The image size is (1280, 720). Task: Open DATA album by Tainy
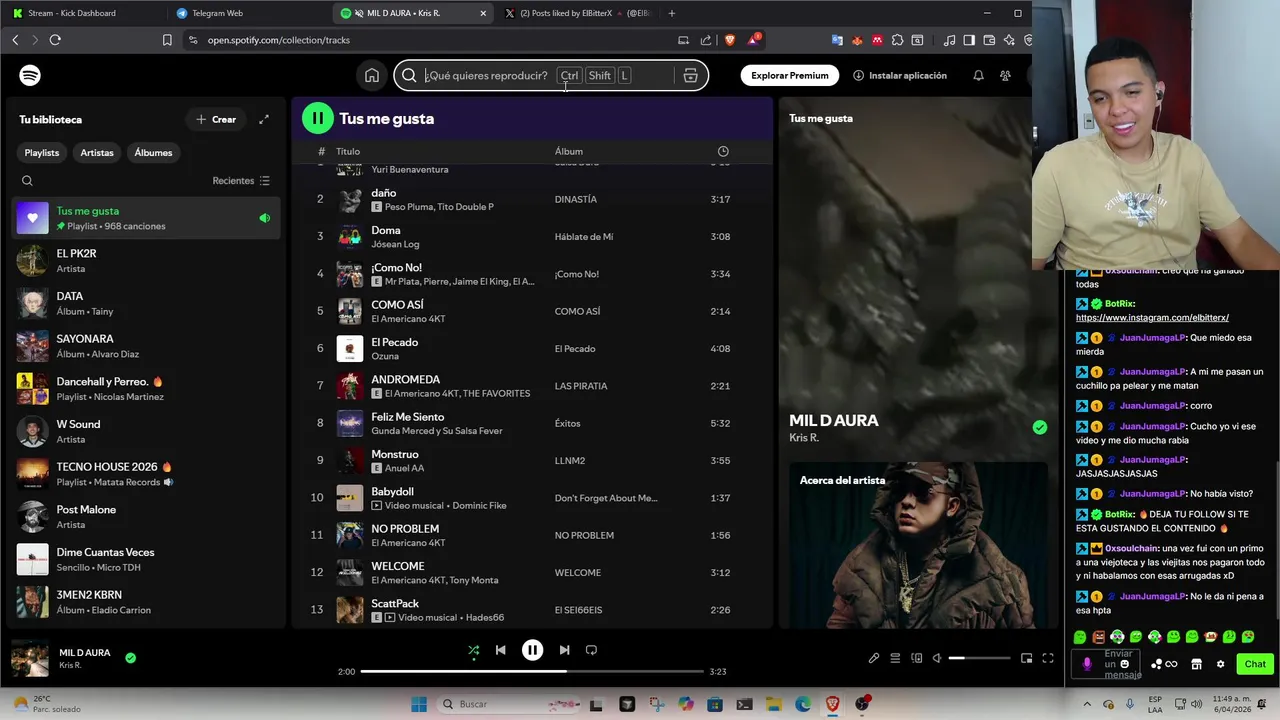146,303
